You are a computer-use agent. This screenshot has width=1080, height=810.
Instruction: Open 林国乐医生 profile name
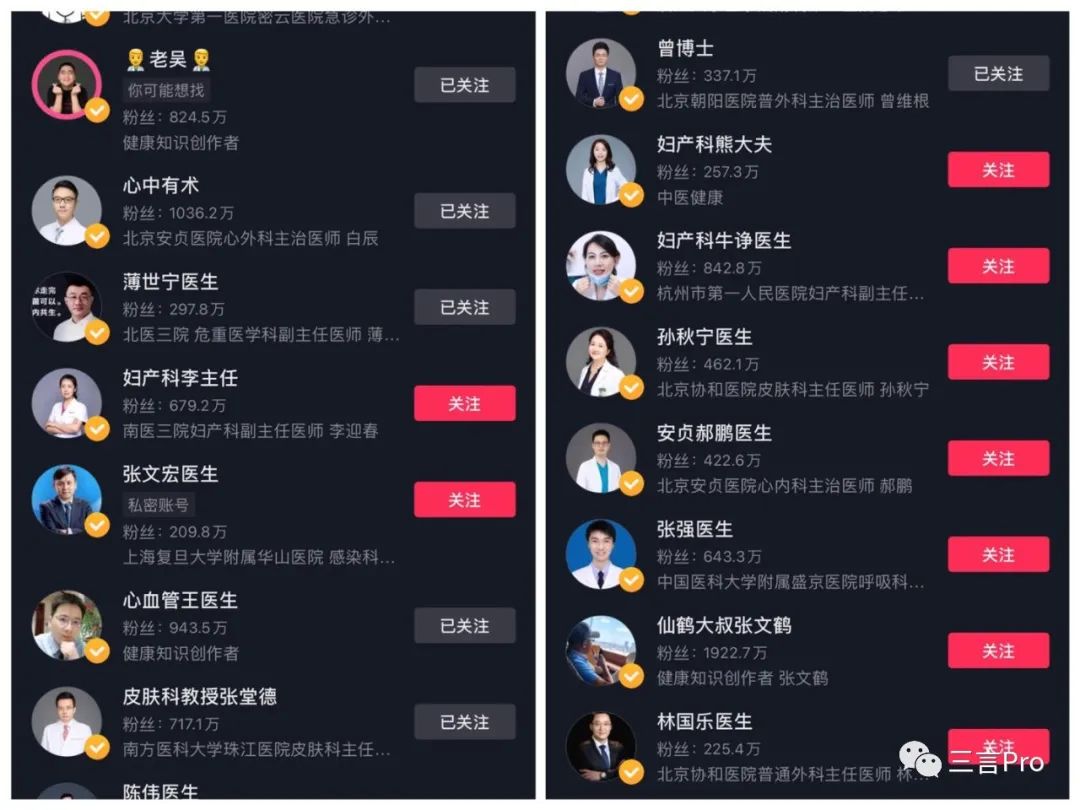(704, 722)
